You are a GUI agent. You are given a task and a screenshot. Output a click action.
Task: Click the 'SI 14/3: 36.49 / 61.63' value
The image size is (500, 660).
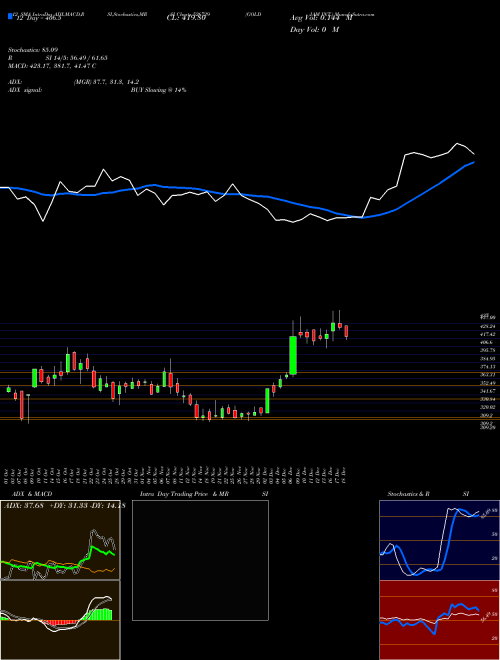click(x=77, y=58)
